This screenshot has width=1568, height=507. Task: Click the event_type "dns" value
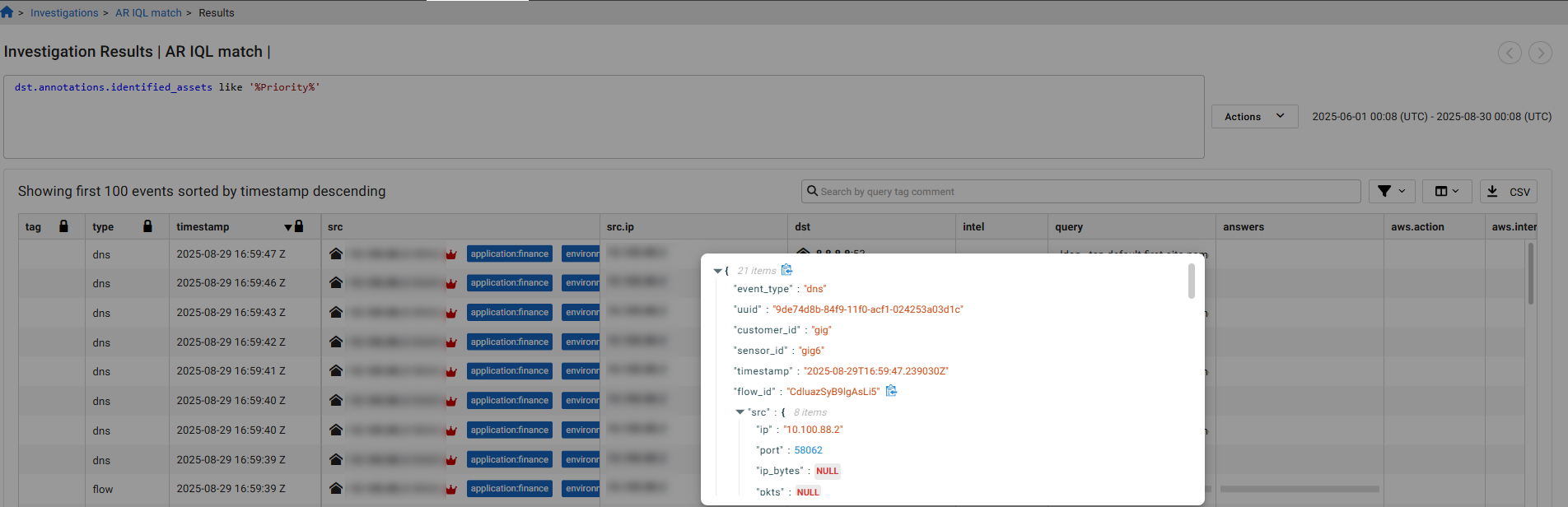pyautogui.click(x=814, y=289)
